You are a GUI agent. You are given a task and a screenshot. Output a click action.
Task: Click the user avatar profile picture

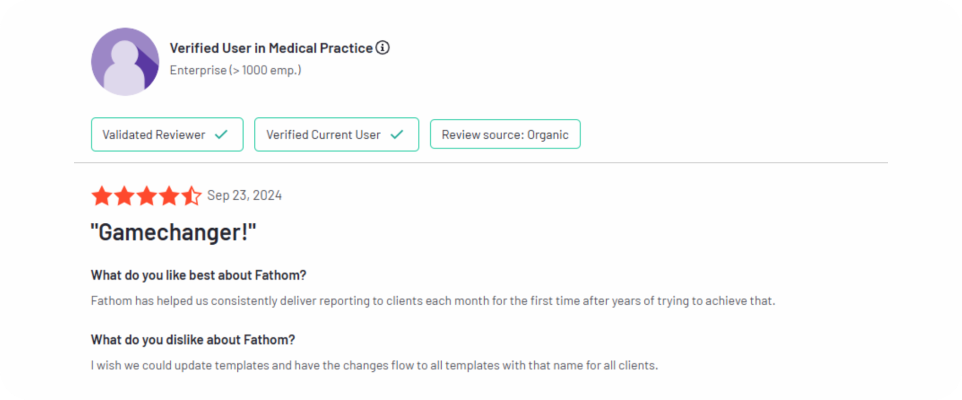click(125, 62)
